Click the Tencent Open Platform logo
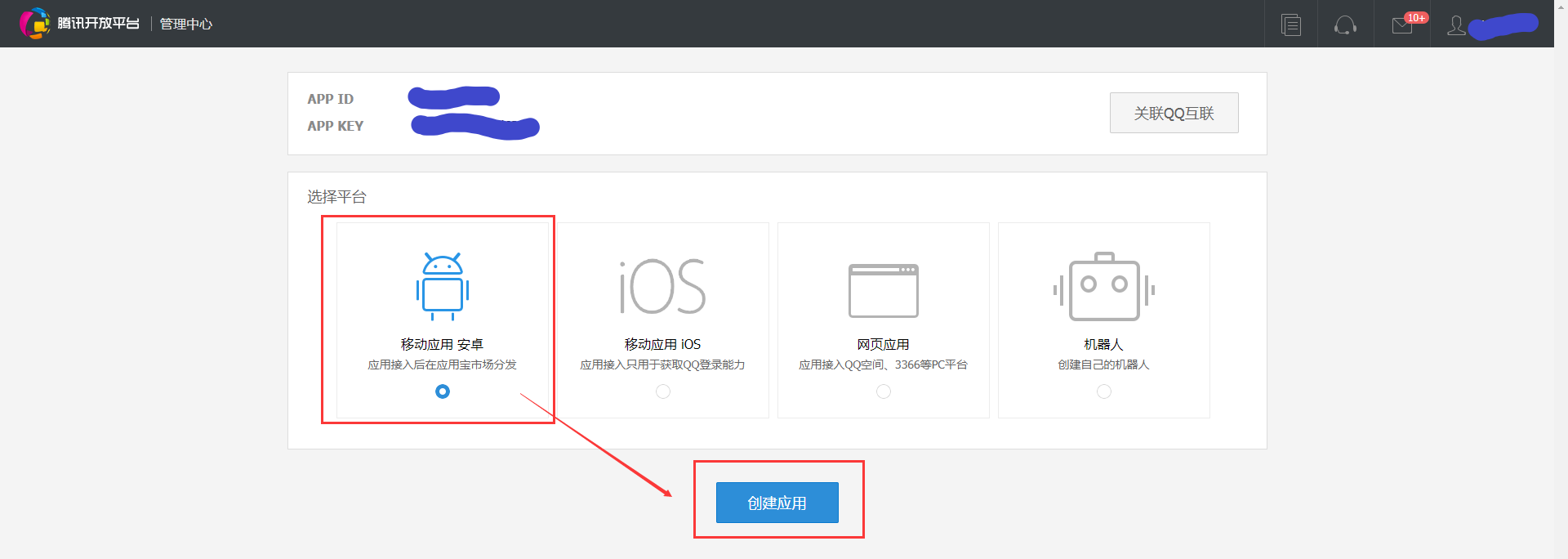This screenshot has width=1568, height=559. click(79, 23)
